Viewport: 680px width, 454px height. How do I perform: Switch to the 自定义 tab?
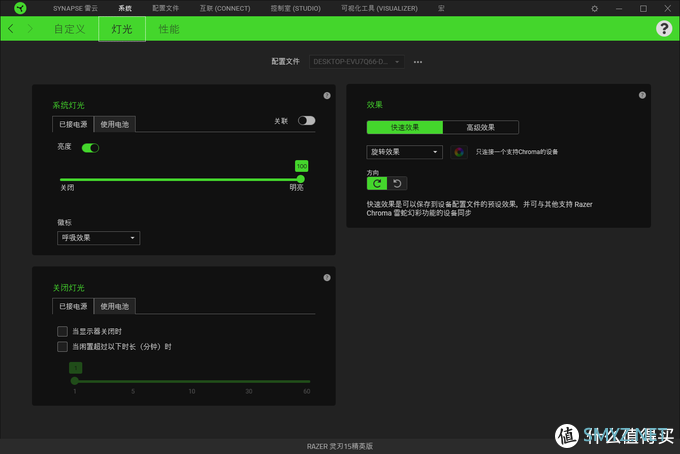[69, 29]
